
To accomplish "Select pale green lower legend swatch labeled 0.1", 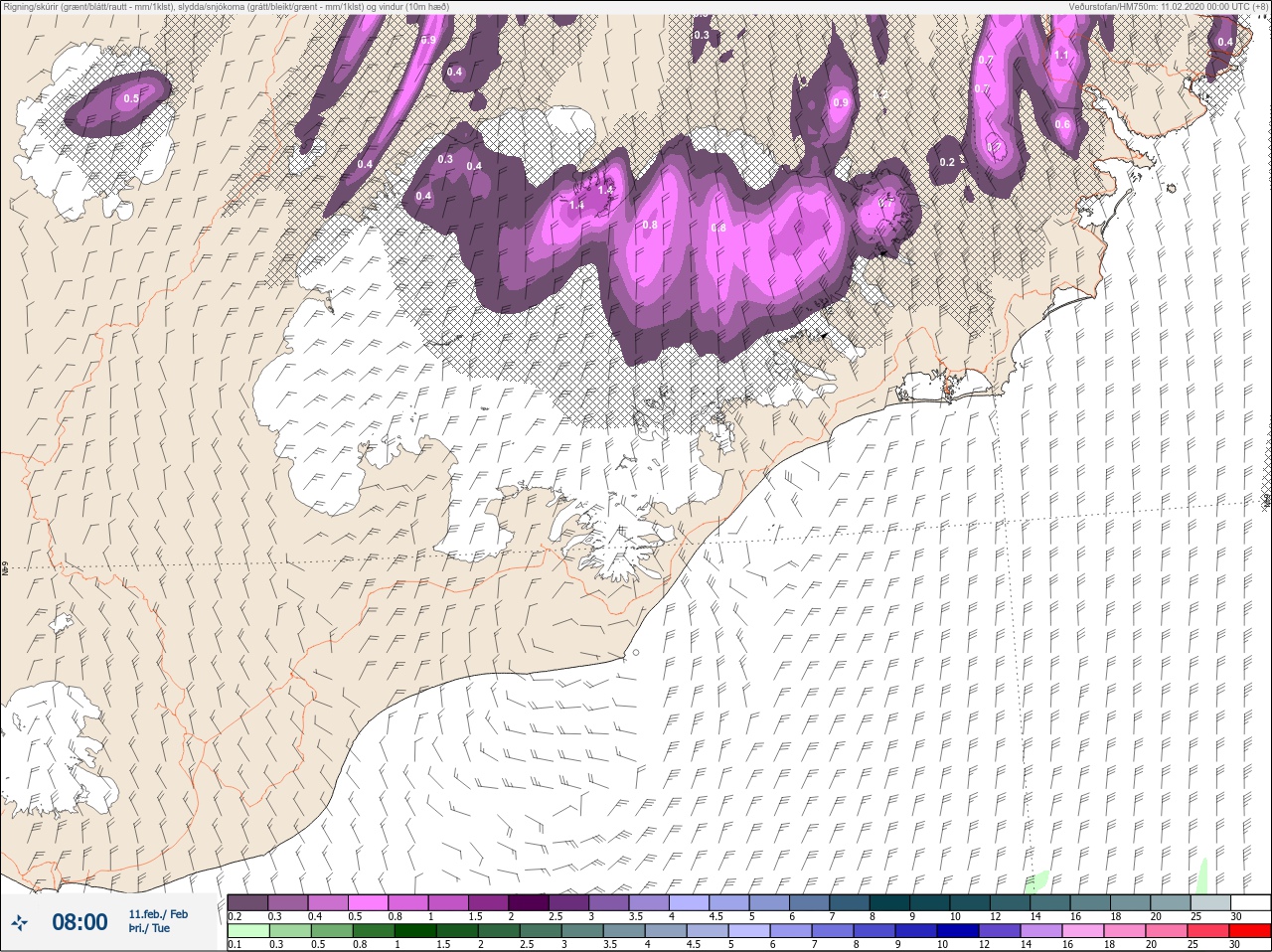I will [247, 931].
